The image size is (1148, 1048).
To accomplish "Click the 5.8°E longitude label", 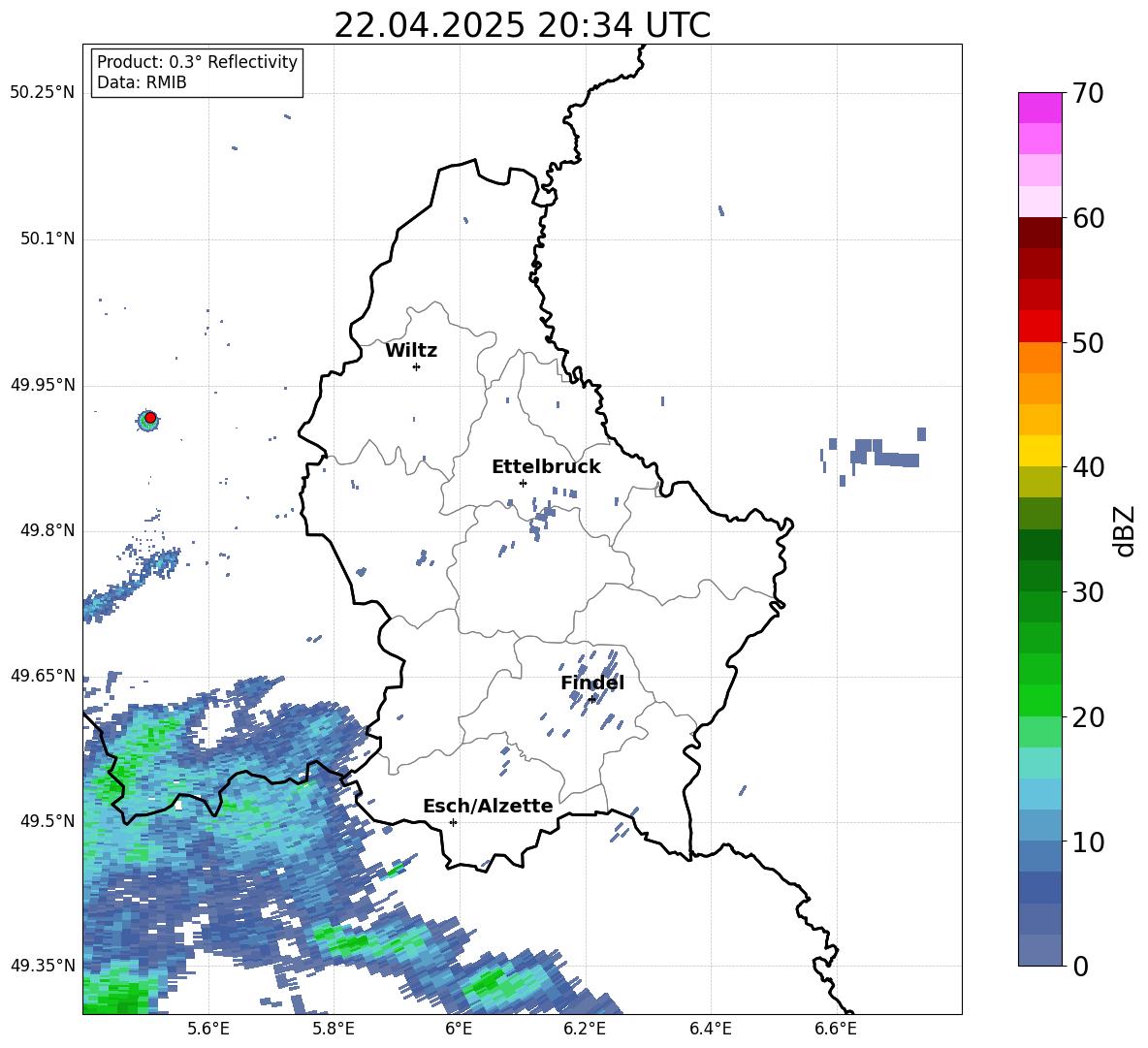I will coord(334,1029).
